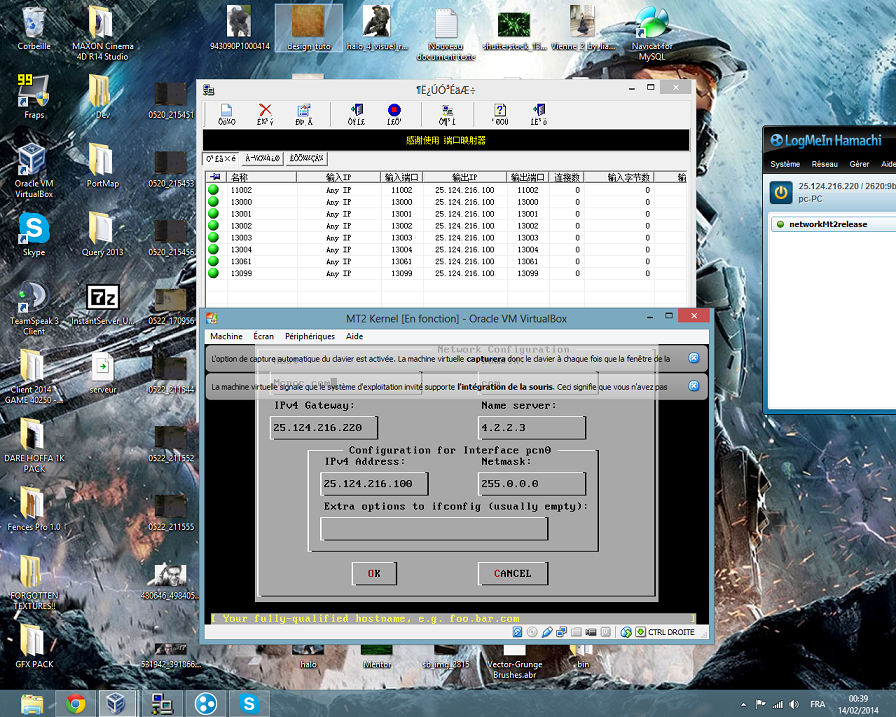Select the first tab in PortMap window
This screenshot has width=896, height=717.
[x=221, y=158]
